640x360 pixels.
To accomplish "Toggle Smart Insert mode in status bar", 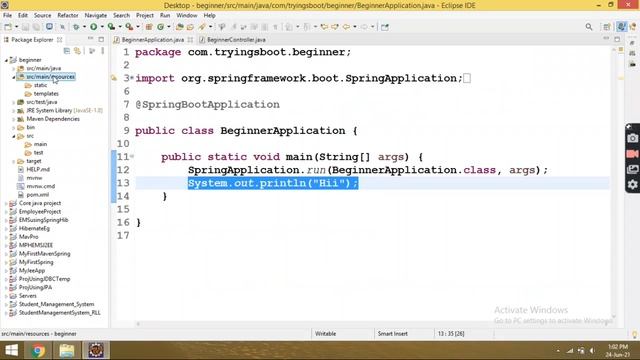I will (393, 333).
